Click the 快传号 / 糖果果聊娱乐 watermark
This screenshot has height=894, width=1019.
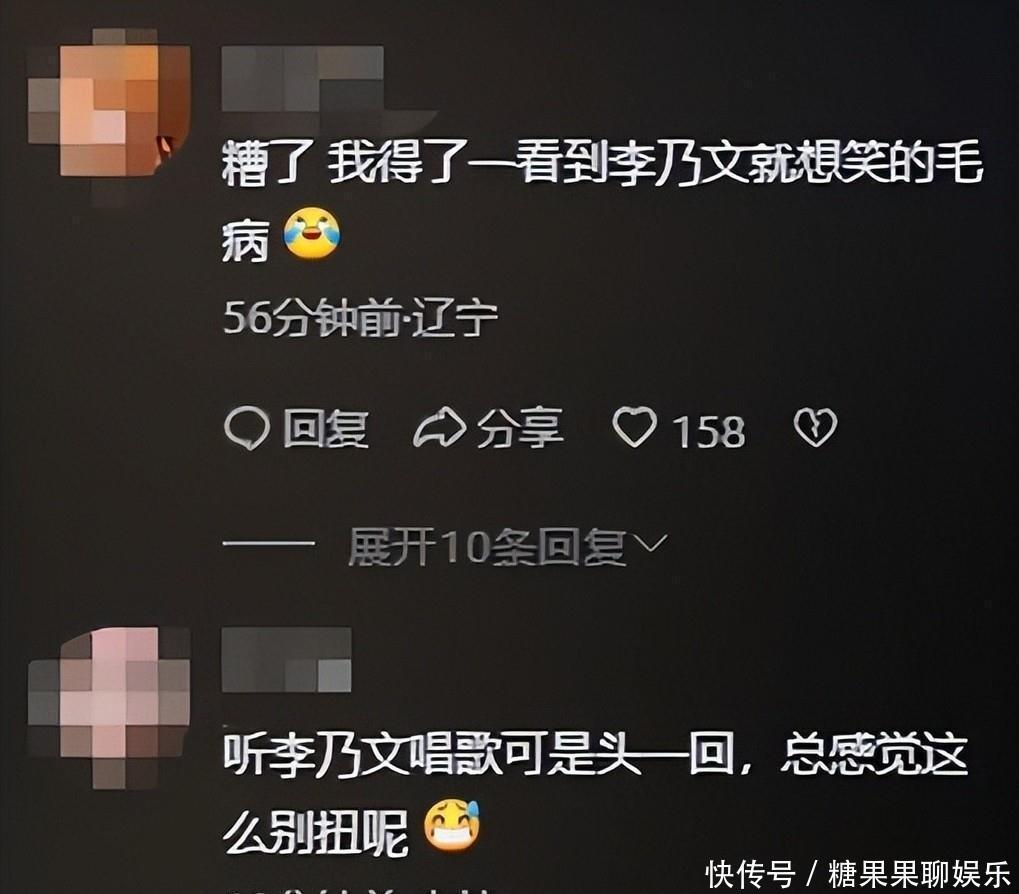point(858,875)
